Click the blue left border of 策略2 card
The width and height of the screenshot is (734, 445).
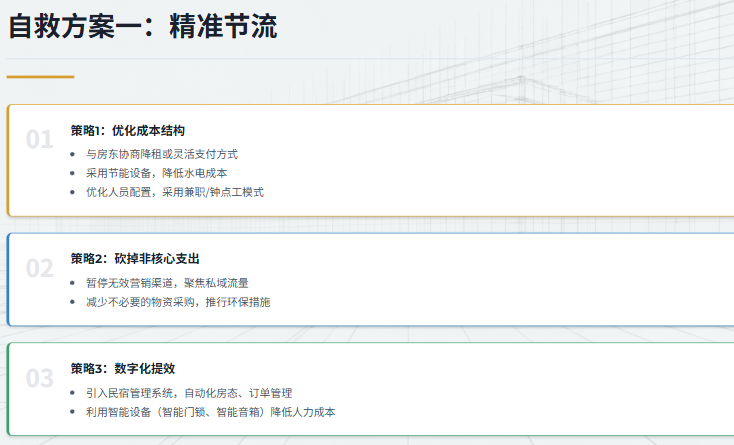click(x=8, y=279)
